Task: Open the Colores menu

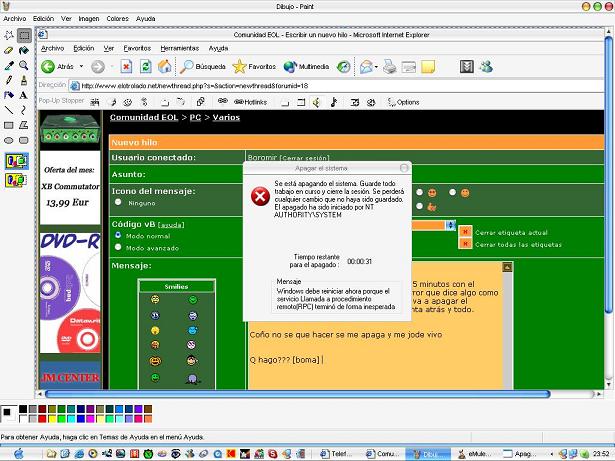Action: coord(117,19)
